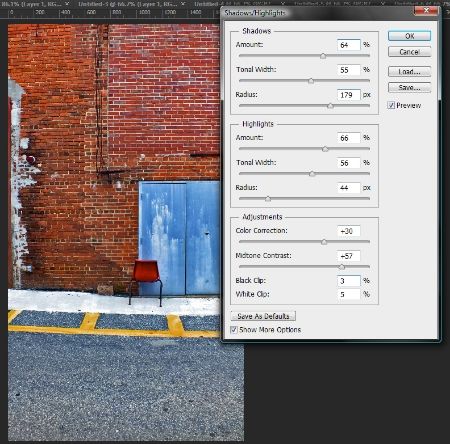The width and height of the screenshot is (450, 444).
Task: Click OK in the Shadows/Highlights dialog
Action: click(x=409, y=36)
